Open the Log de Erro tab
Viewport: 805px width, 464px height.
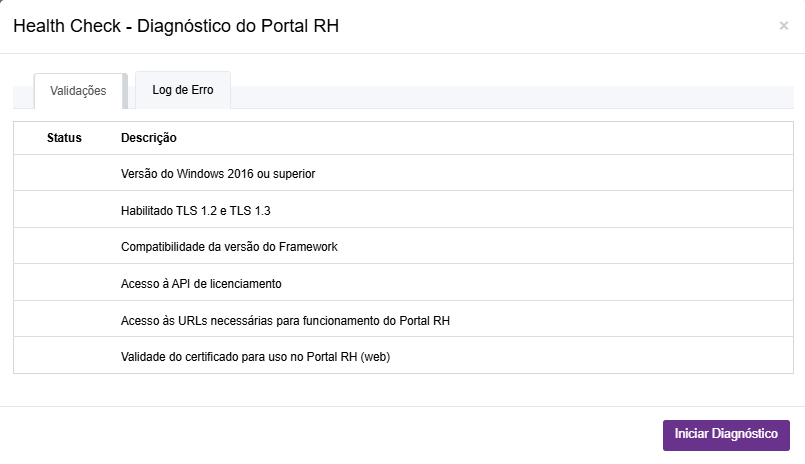183,90
